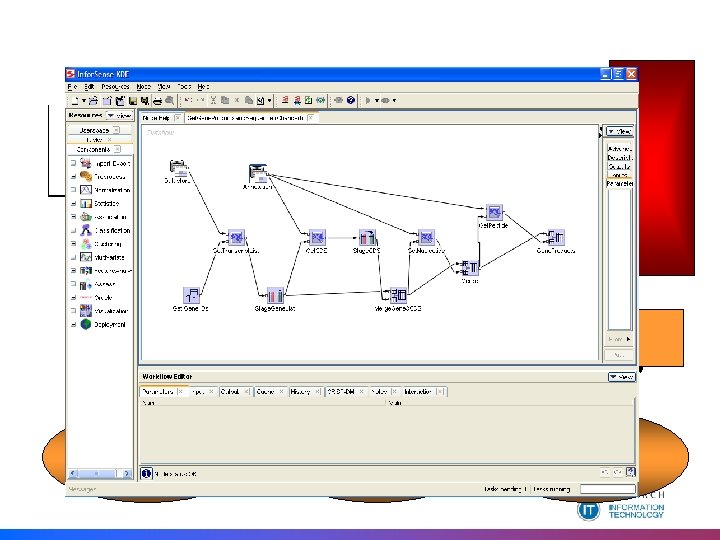Viewport: 720px width, 540px height.
Task: Click the Resources panel horizontal scrollbar
Action: point(100,473)
